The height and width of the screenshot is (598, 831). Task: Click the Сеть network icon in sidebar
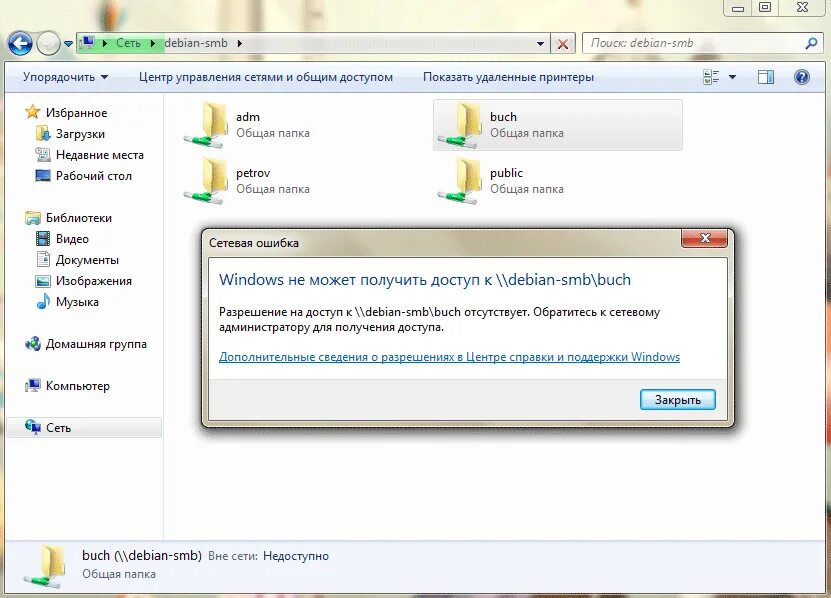(32, 427)
